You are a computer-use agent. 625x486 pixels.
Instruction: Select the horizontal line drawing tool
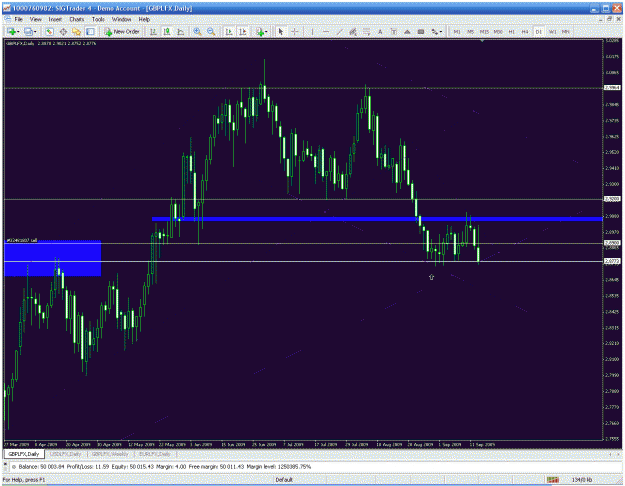click(x=326, y=32)
